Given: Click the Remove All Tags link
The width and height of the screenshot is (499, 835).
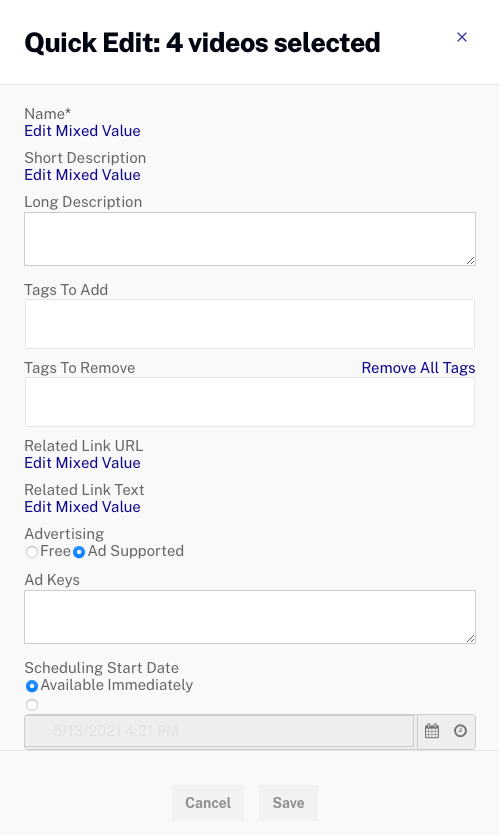Looking at the screenshot, I should tap(418, 368).
